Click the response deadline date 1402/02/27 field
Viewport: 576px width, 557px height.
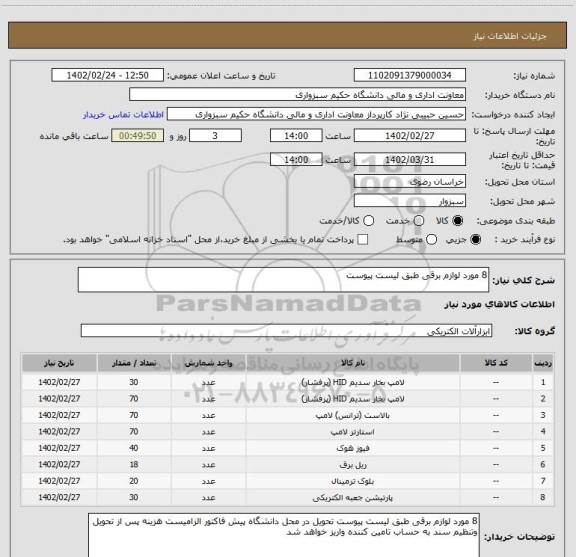(410, 136)
